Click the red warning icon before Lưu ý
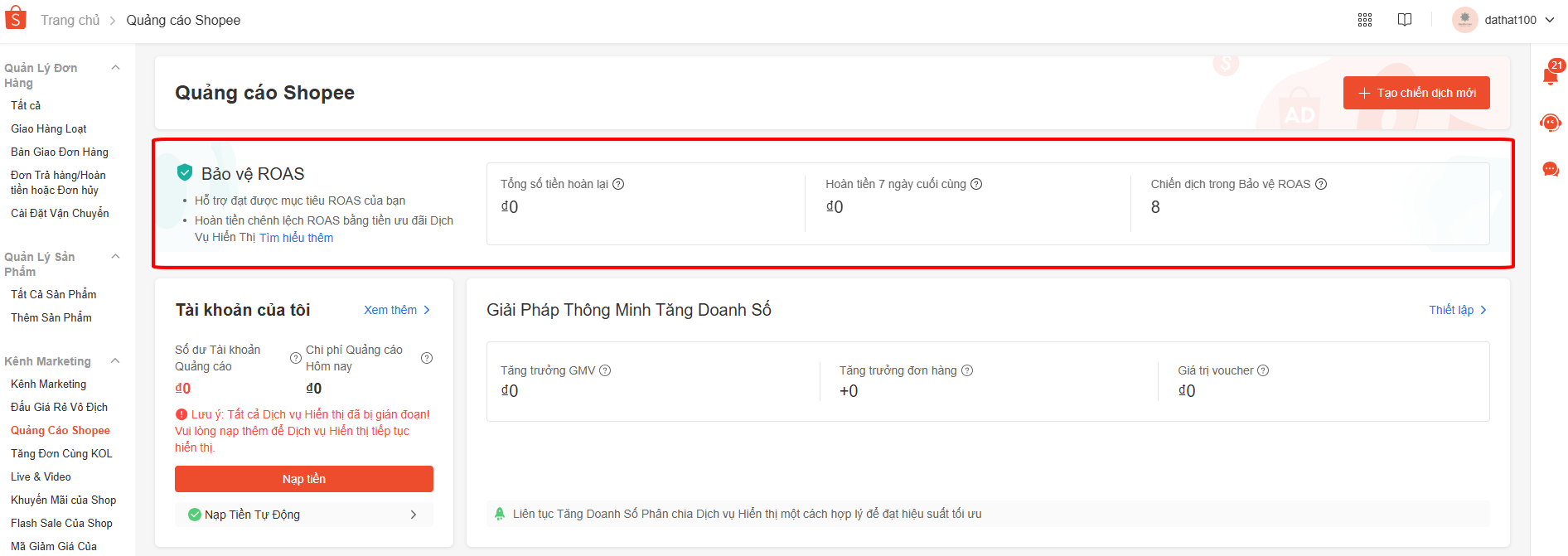 [x=181, y=414]
